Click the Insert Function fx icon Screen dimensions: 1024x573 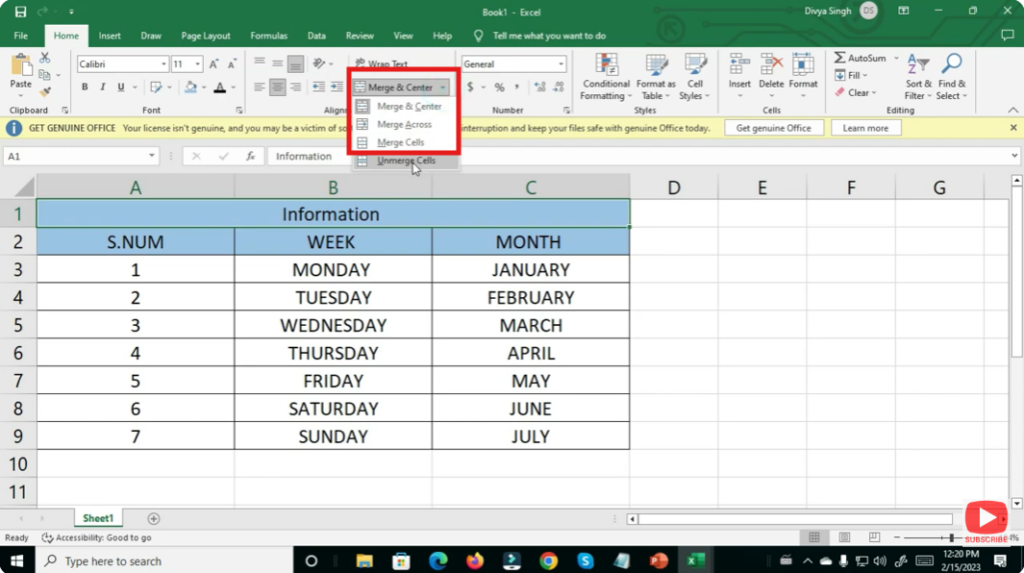point(250,157)
